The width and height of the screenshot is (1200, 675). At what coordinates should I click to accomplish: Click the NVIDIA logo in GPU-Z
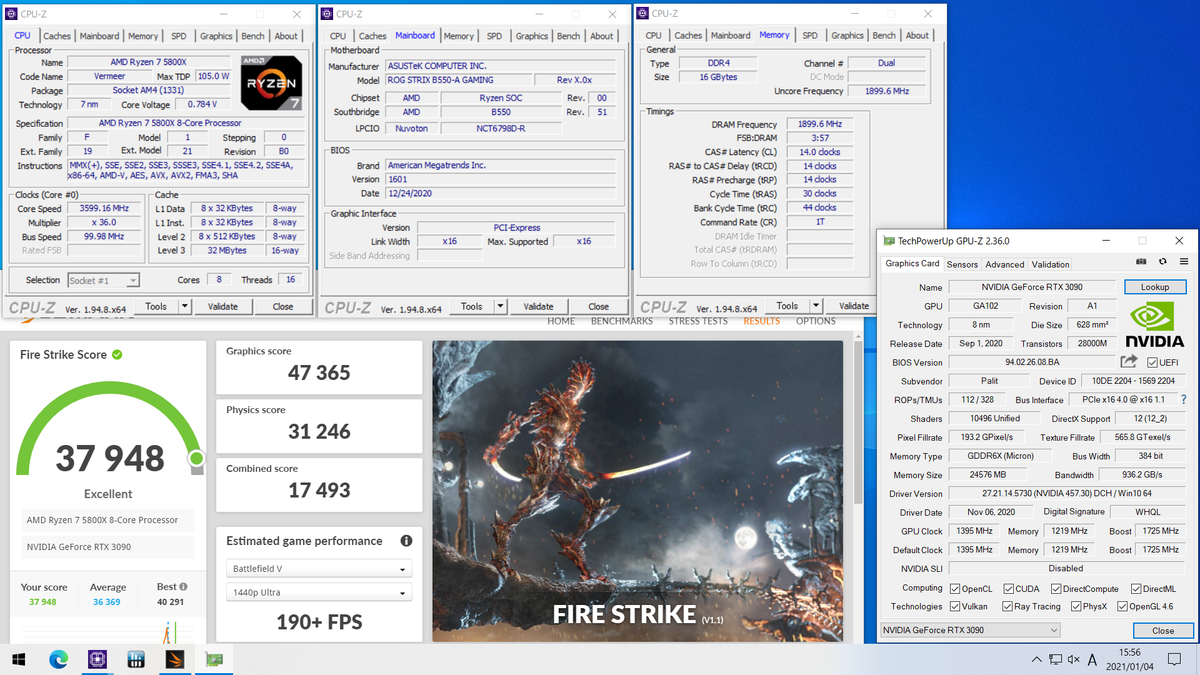click(1155, 325)
